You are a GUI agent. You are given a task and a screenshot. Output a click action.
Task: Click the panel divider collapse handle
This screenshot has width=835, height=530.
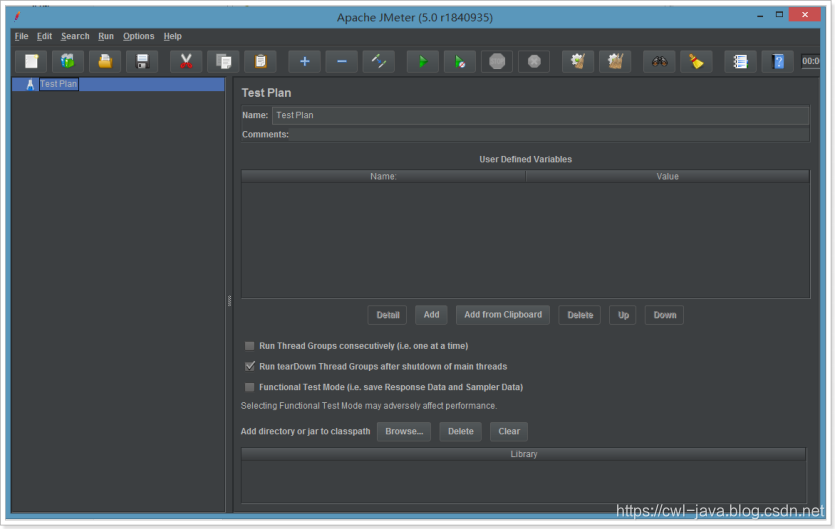tap(230, 301)
